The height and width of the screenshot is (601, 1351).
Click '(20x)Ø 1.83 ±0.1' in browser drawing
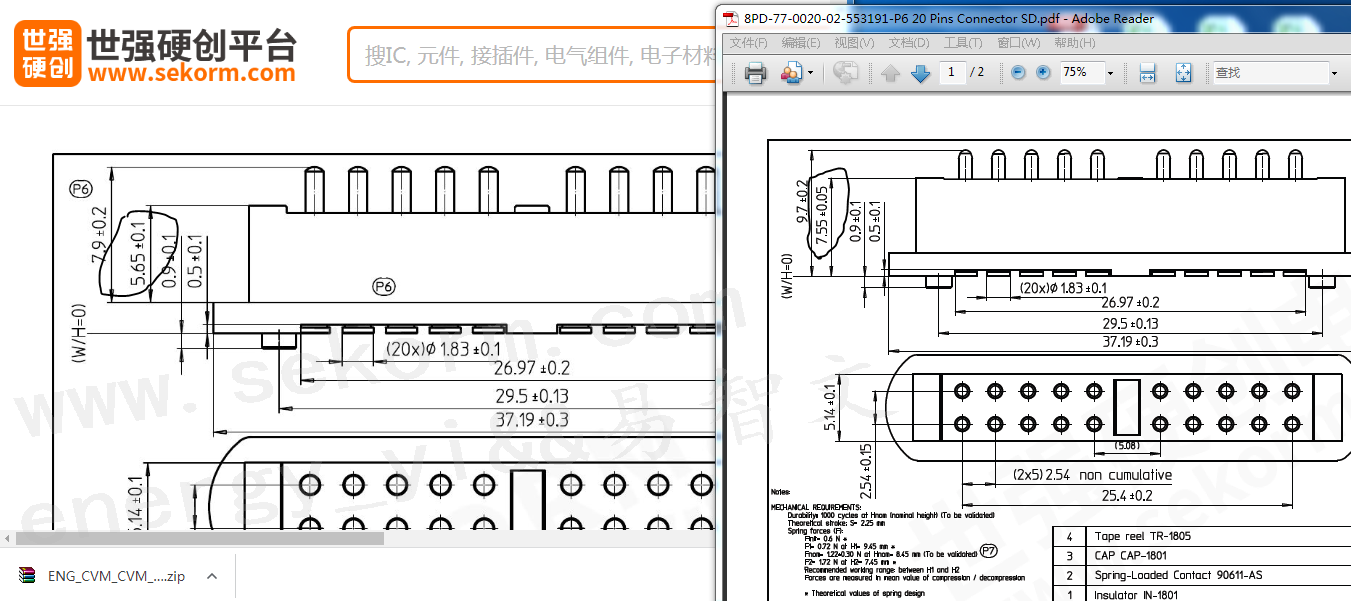click(444, 348)
